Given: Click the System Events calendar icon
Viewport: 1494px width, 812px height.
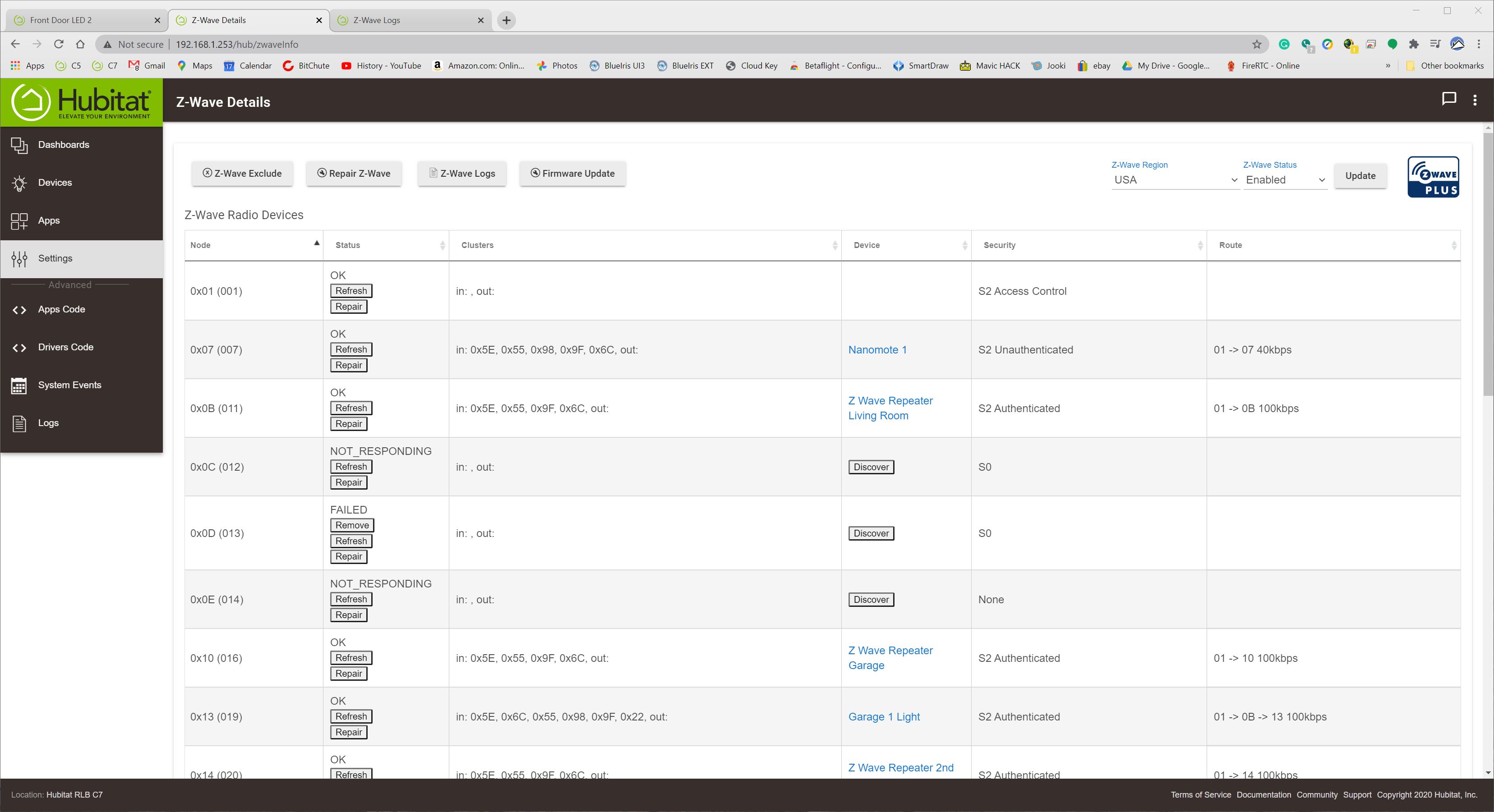Looking at the screenshot, I should (19, 385).
